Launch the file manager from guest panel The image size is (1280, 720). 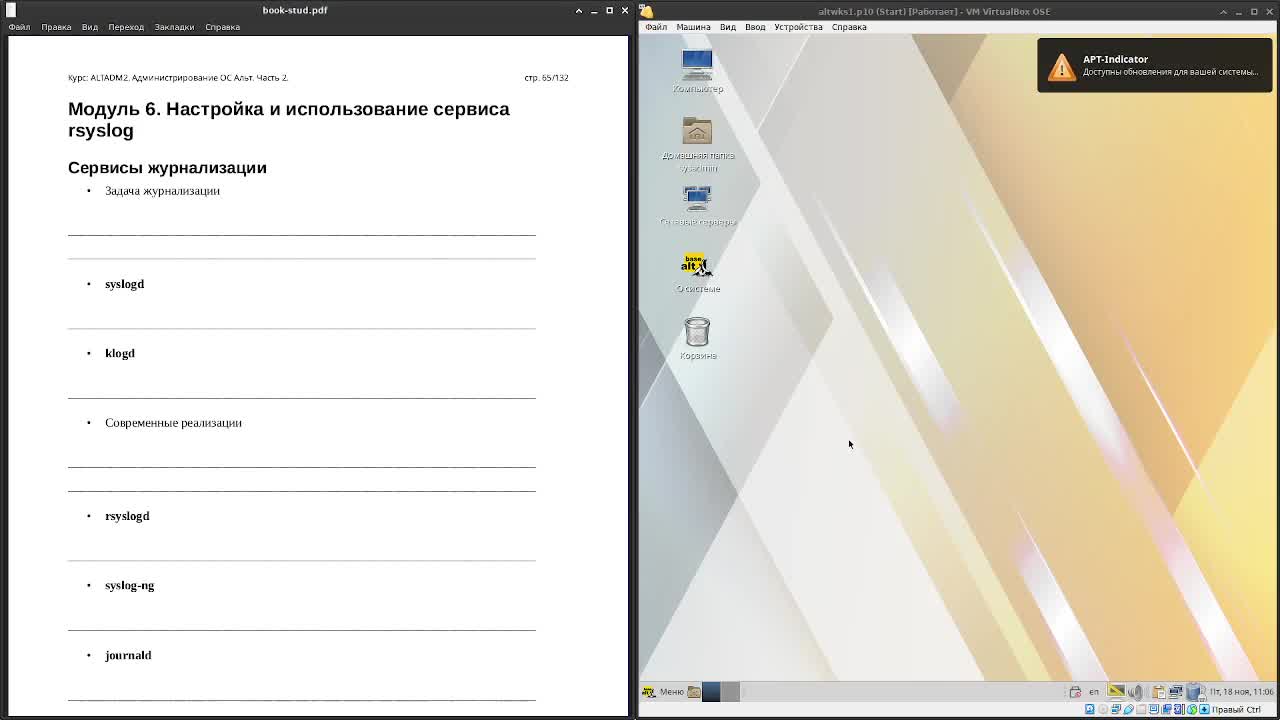[694, 692]
